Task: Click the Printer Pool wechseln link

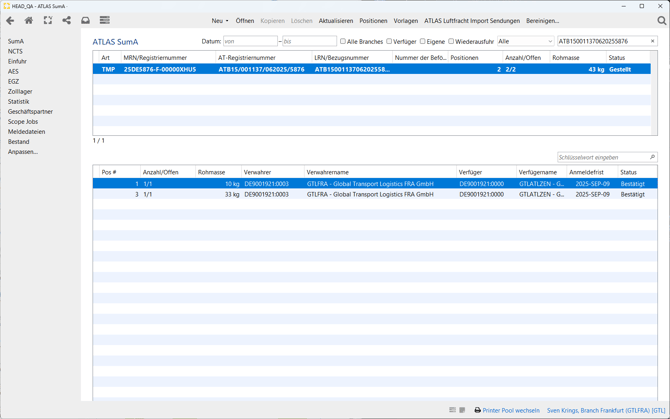Action: point(511,410)
